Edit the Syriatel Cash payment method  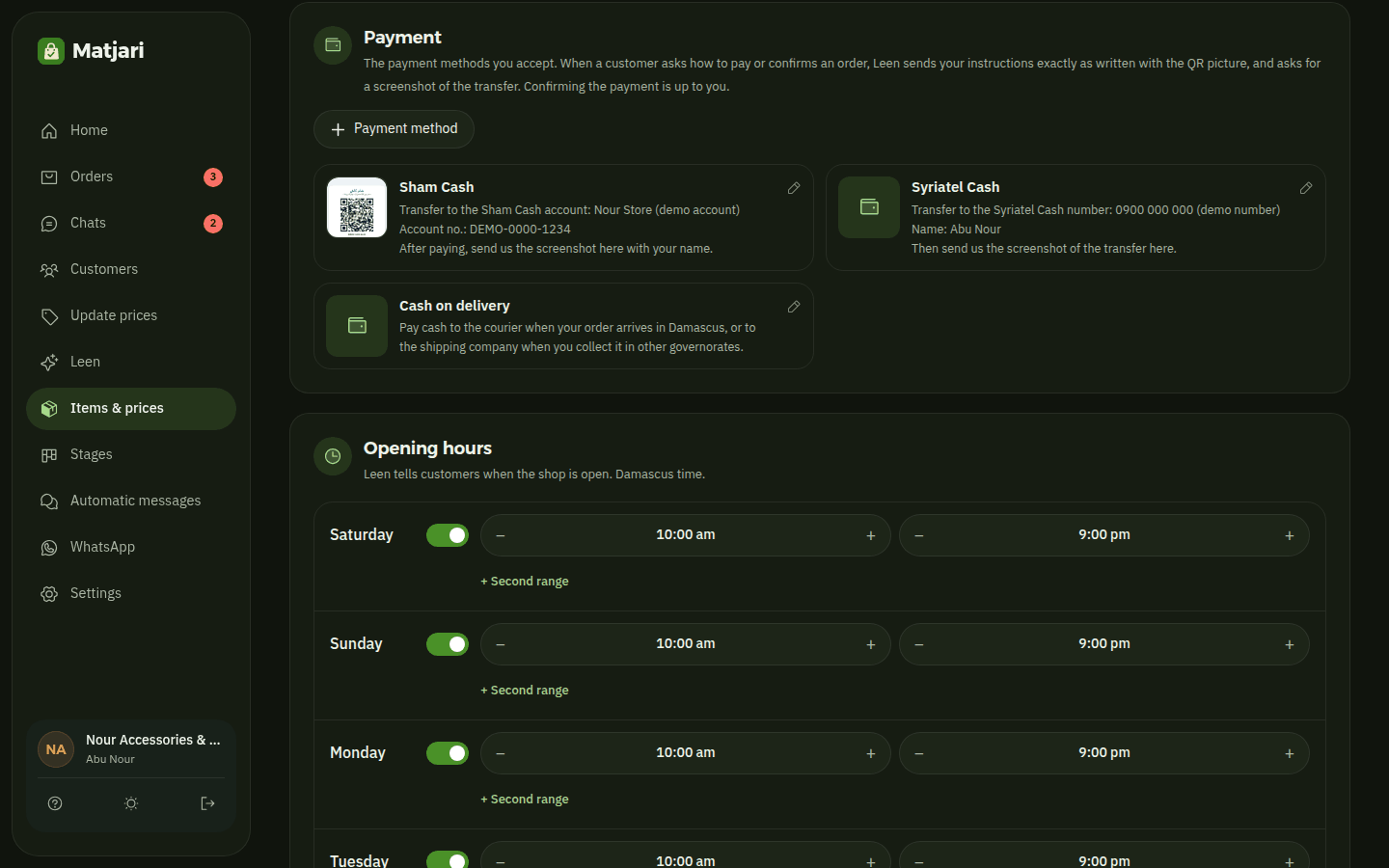(x=1306, y=188)
